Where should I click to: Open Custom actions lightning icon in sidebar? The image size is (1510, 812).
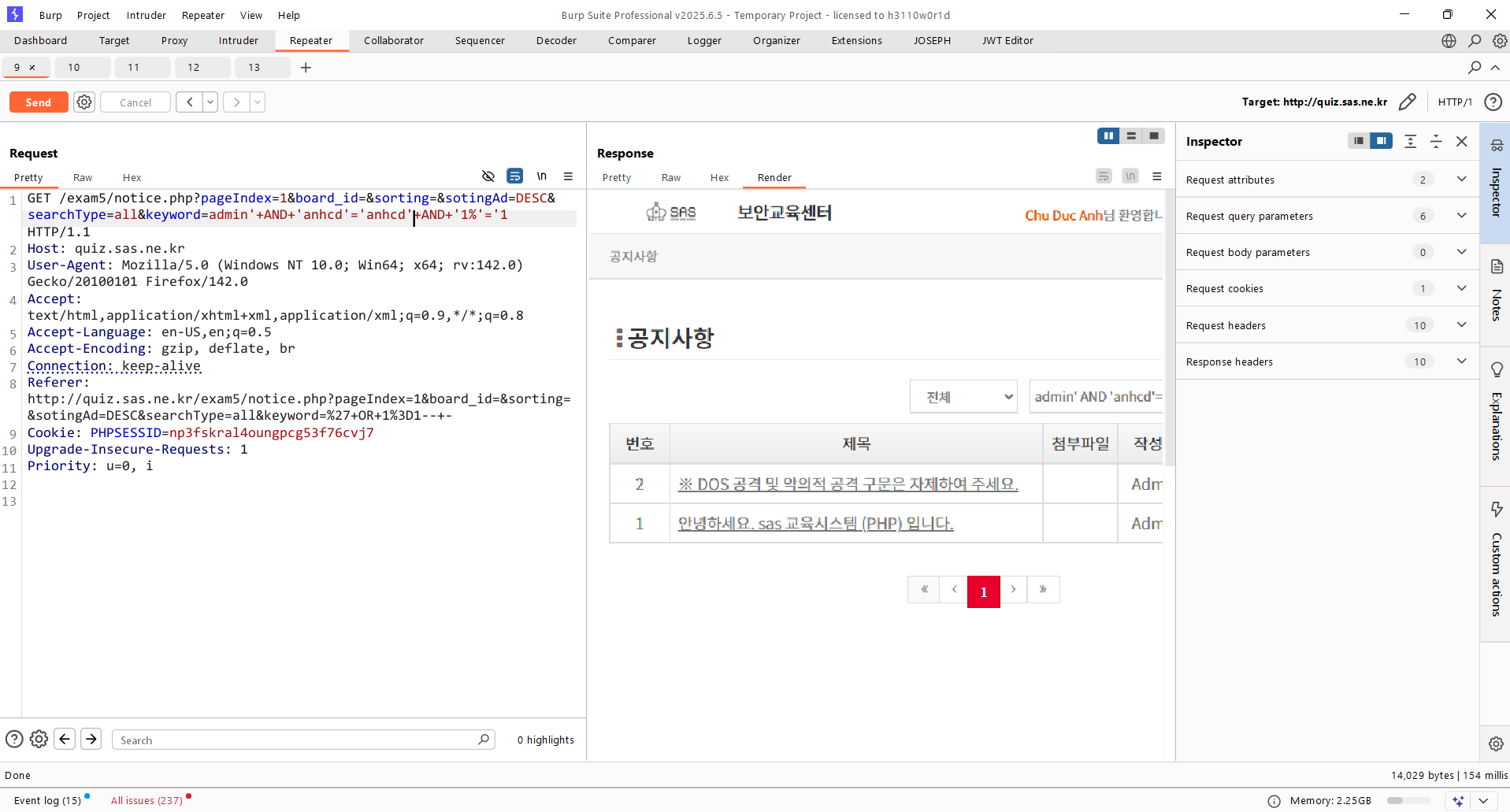click(1497, 510)
